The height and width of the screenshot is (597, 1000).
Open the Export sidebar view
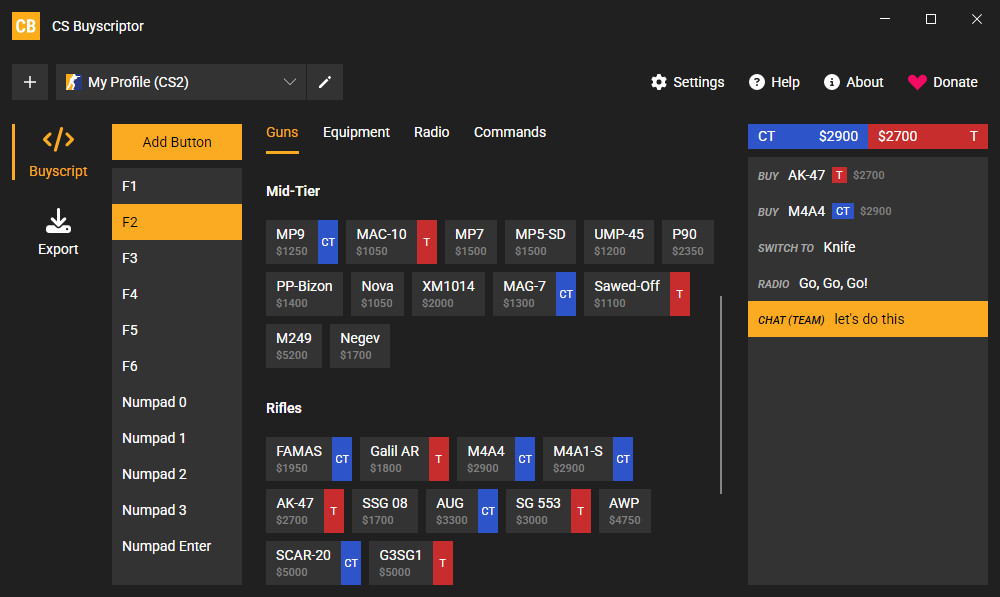(58, 232)
